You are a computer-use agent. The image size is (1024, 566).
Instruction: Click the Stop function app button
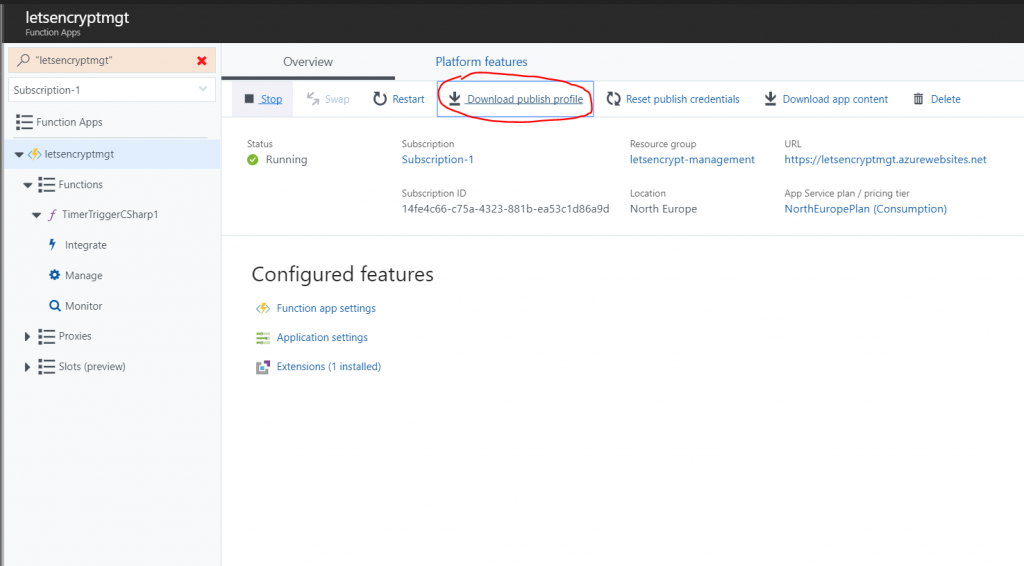[263, 99]
